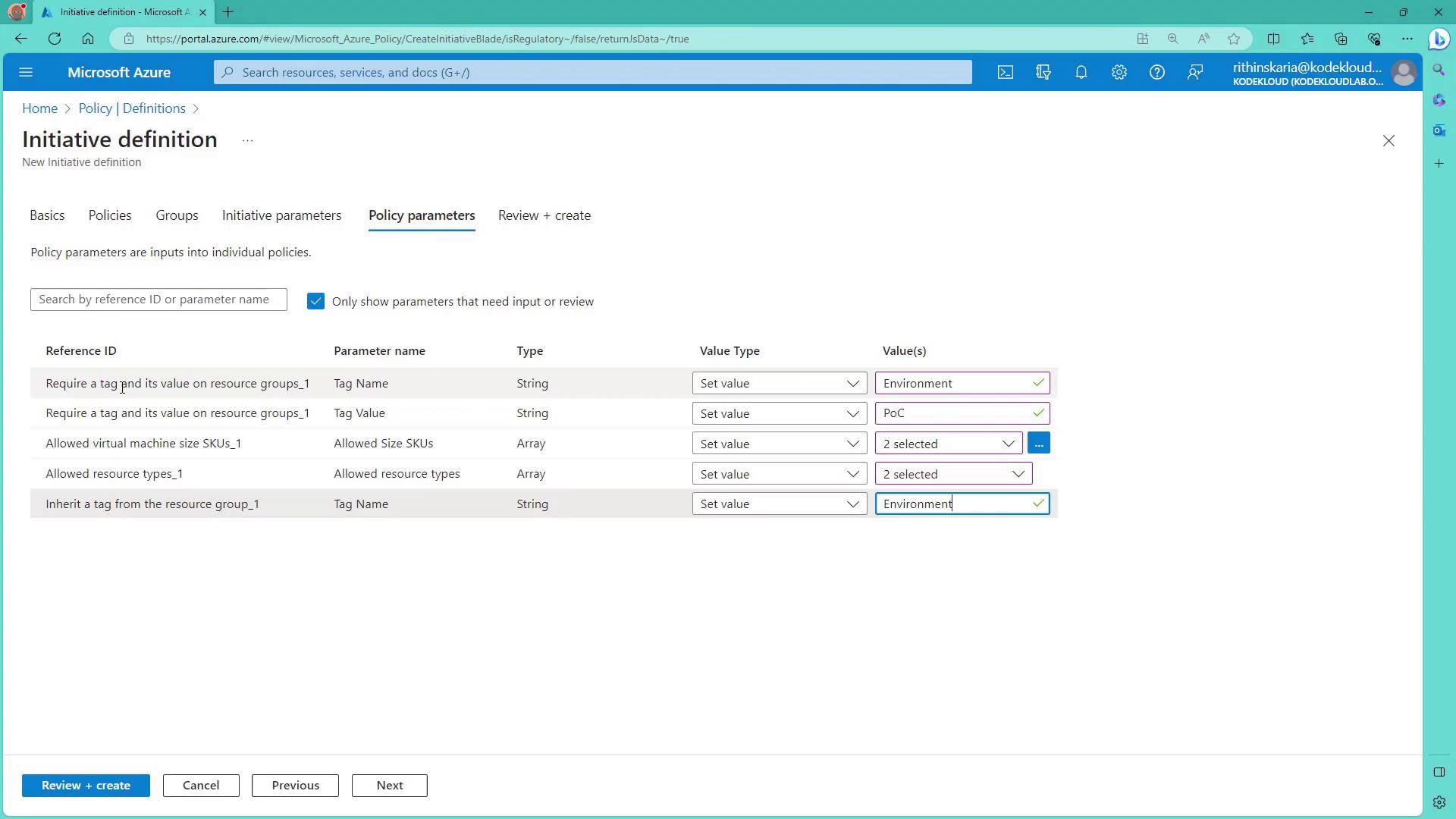Click the blue Review + create button
Image resolution: width=1456 pixels, height=819 pixels.
click(86, 786)
